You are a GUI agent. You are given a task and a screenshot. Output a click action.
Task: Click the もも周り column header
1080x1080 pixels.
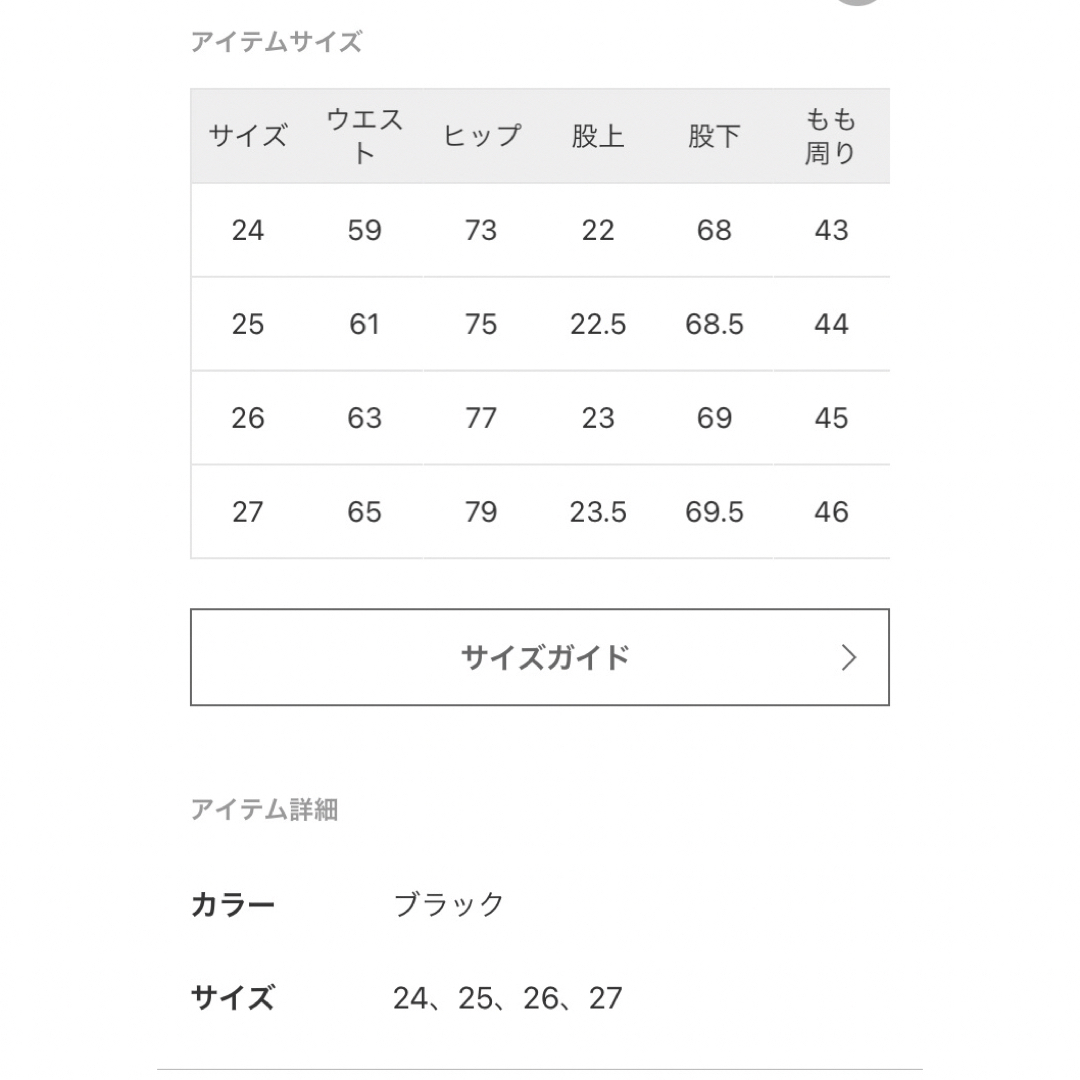tap(831, 136)
